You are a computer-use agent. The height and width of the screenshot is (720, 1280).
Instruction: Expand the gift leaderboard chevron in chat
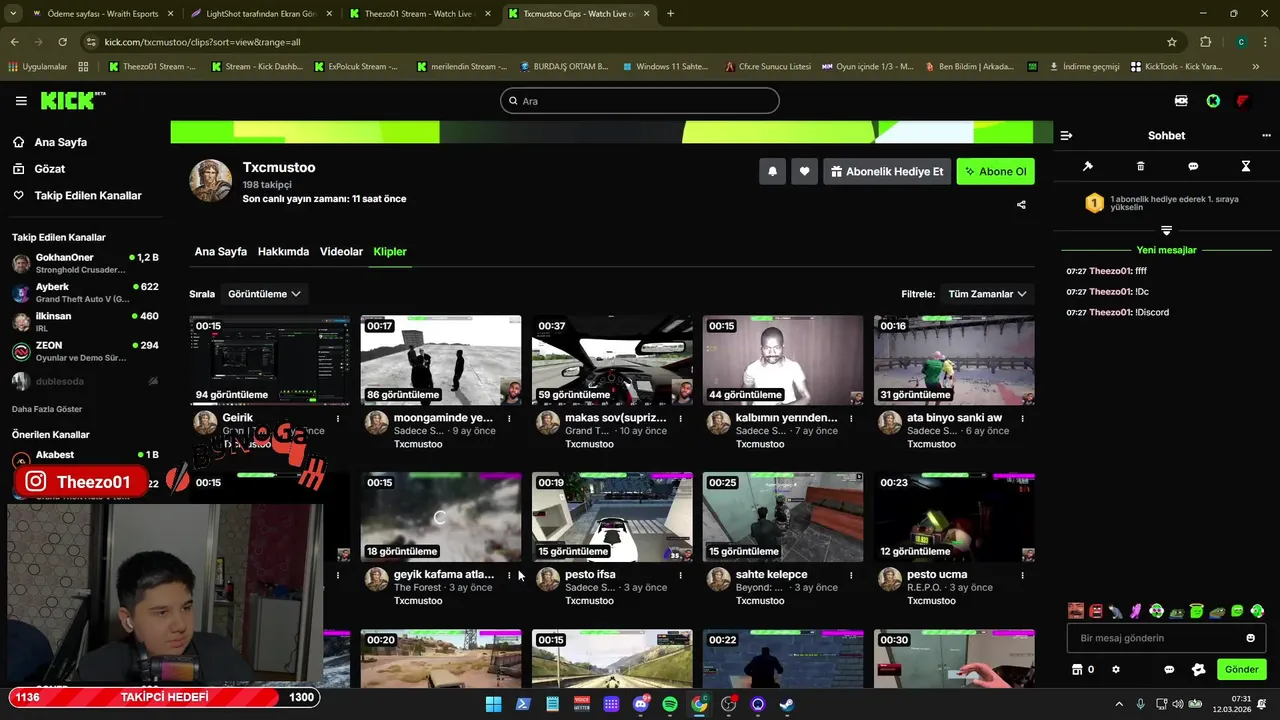(1166, 230)
